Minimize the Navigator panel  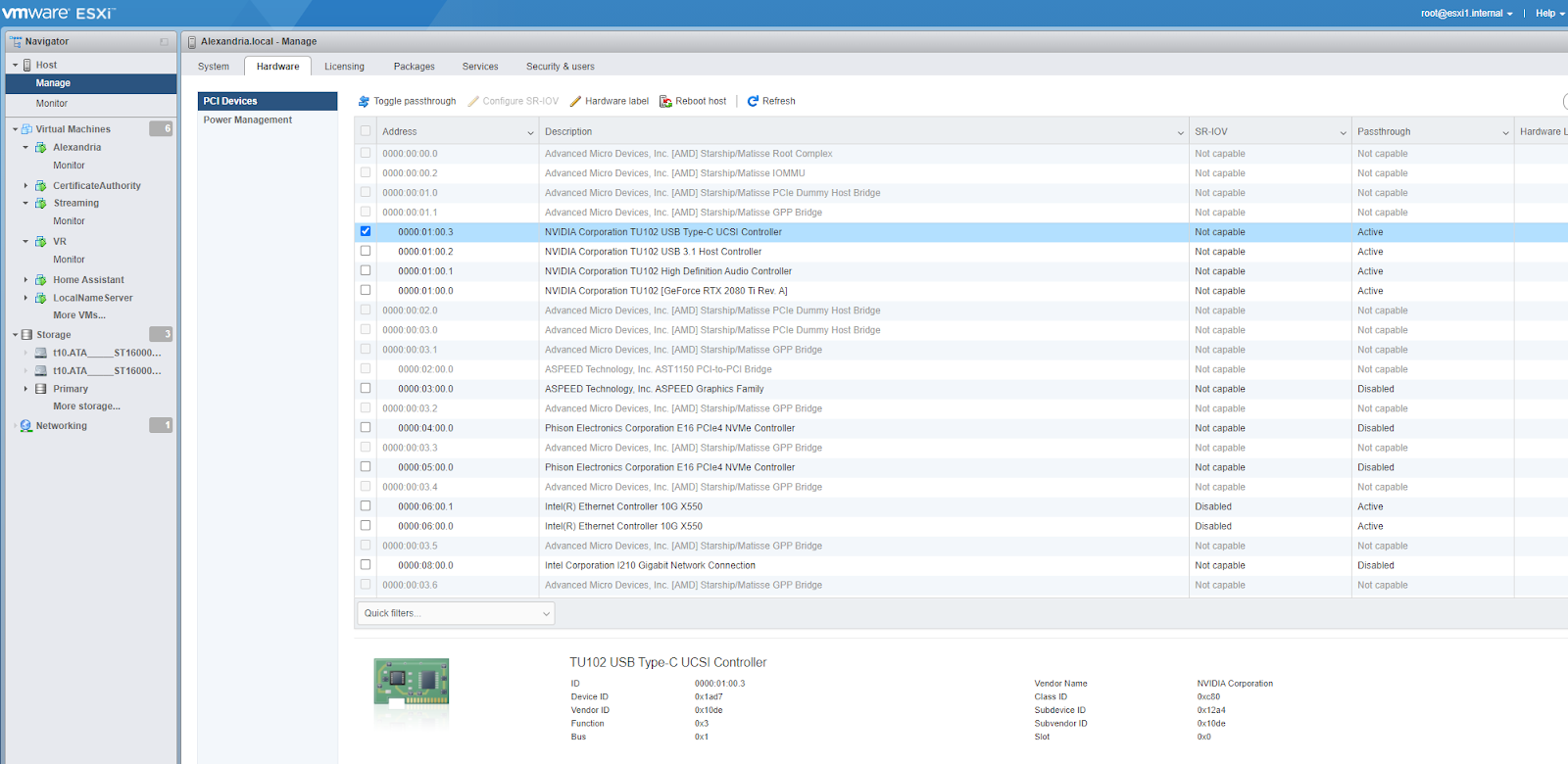click(164, 42)
